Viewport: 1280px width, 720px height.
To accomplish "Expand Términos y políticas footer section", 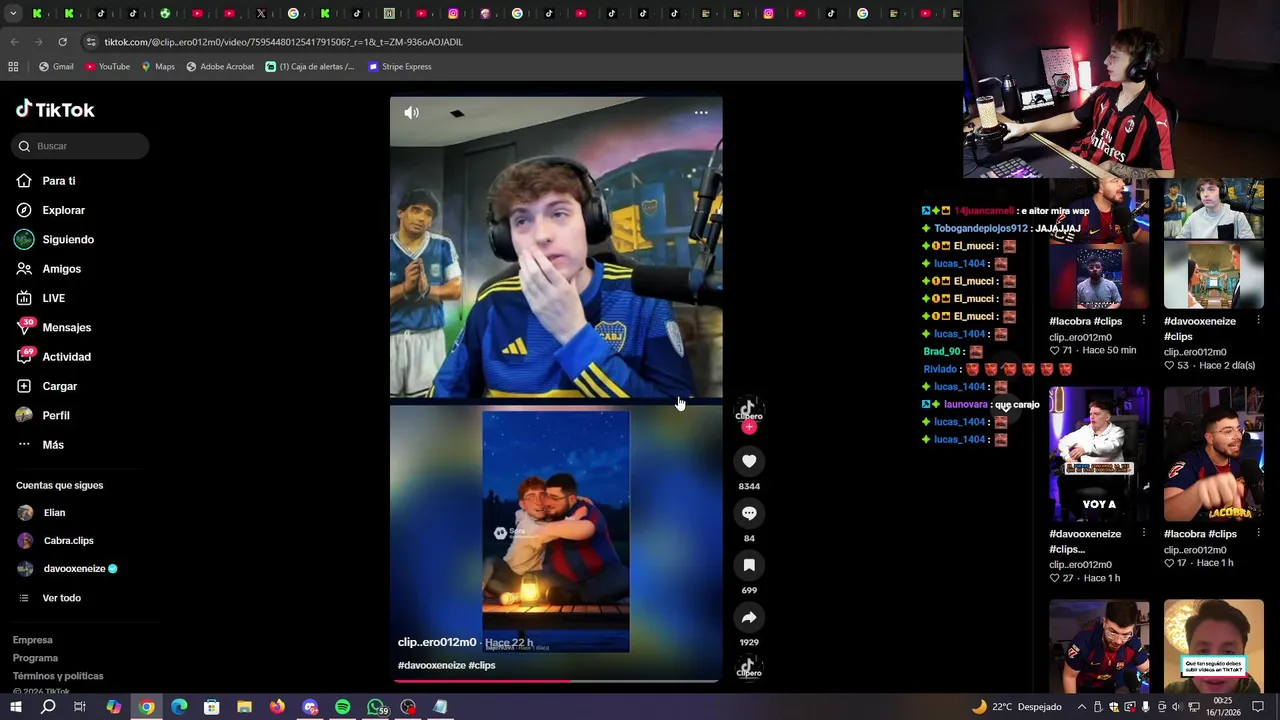I will [x=58, y=676].
